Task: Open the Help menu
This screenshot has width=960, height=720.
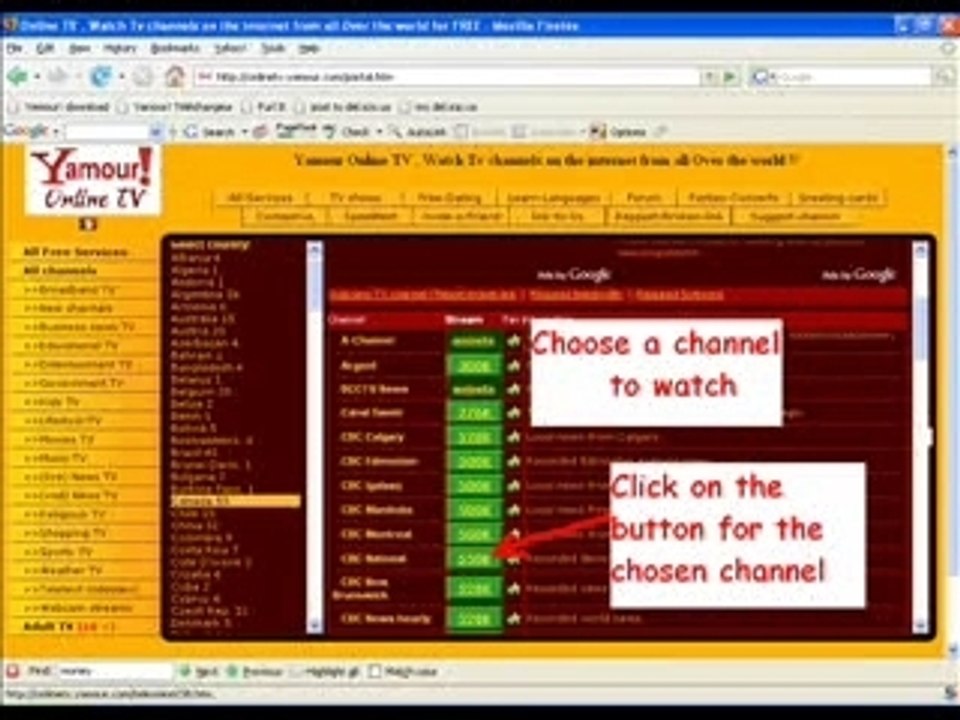Action: (x=309, y=48)
